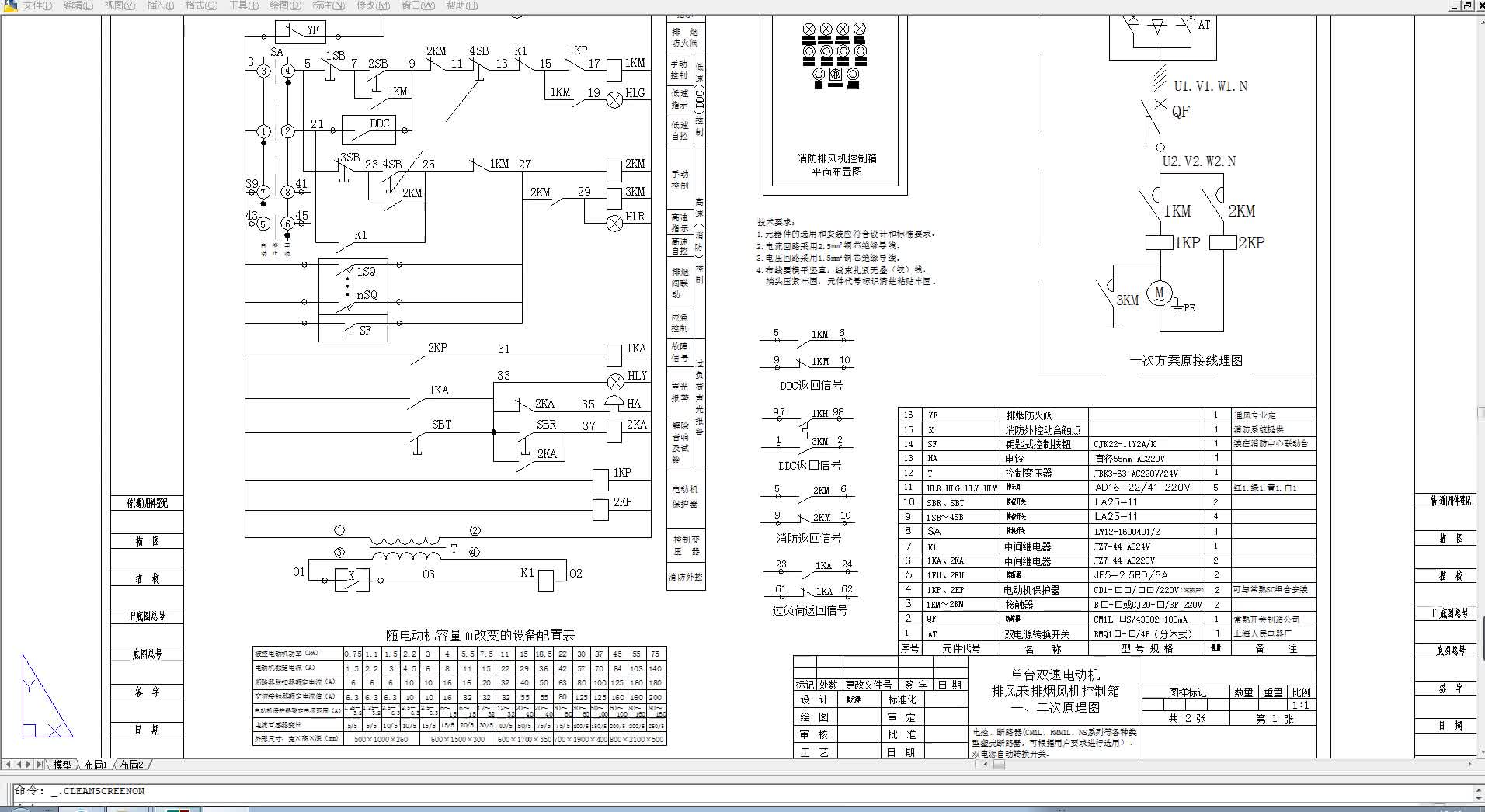Open the 帮助(H) menu
This screenshot has width=1485, height=812.
[x=461, y=5]
